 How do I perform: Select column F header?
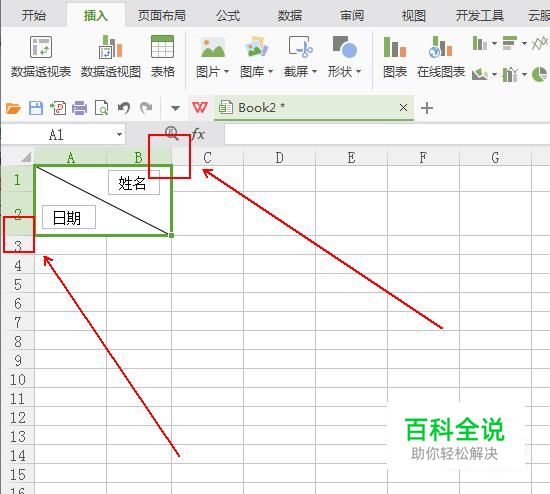[423, 158]
